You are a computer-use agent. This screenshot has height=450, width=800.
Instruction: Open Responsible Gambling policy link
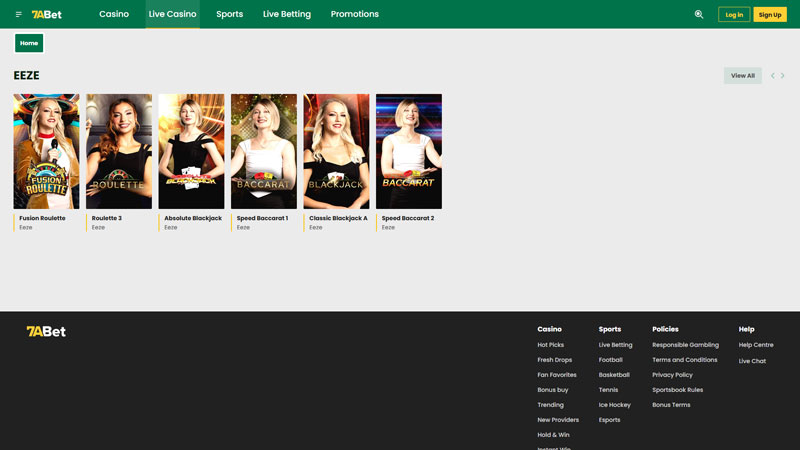point(685,345)
